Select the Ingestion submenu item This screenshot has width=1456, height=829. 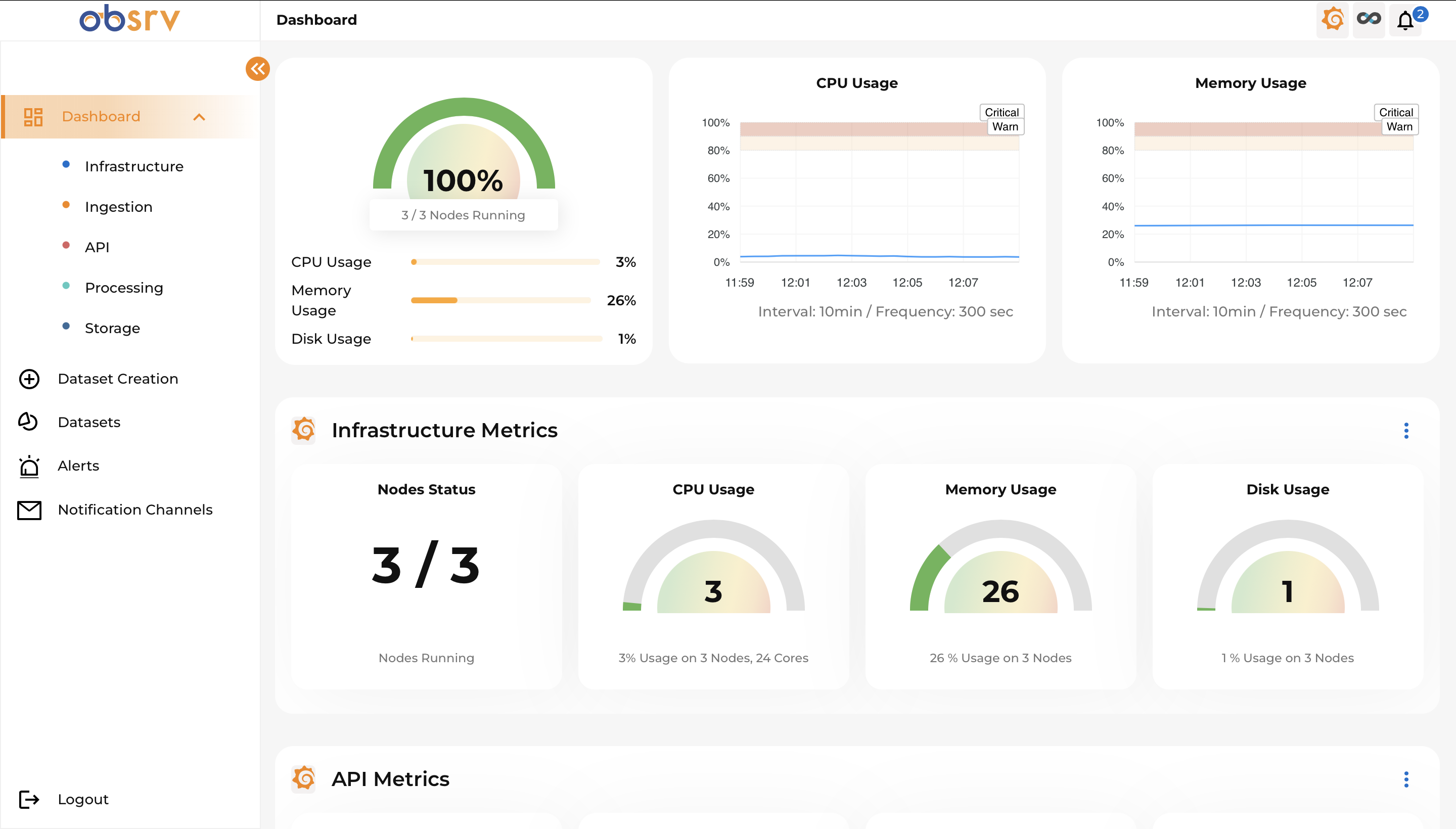click(118, 207)
